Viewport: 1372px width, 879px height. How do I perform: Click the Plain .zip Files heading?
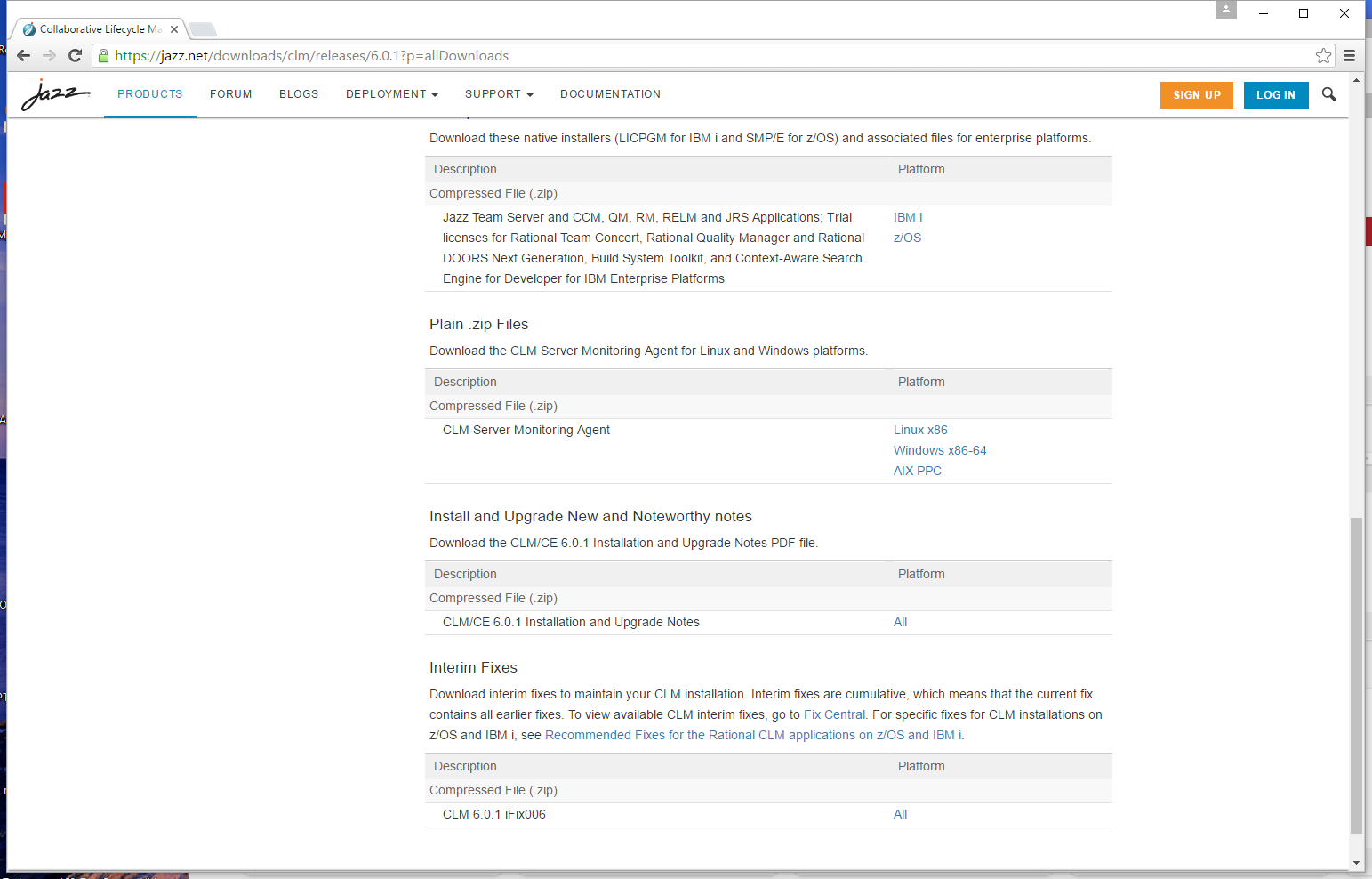tap(479, 324)
